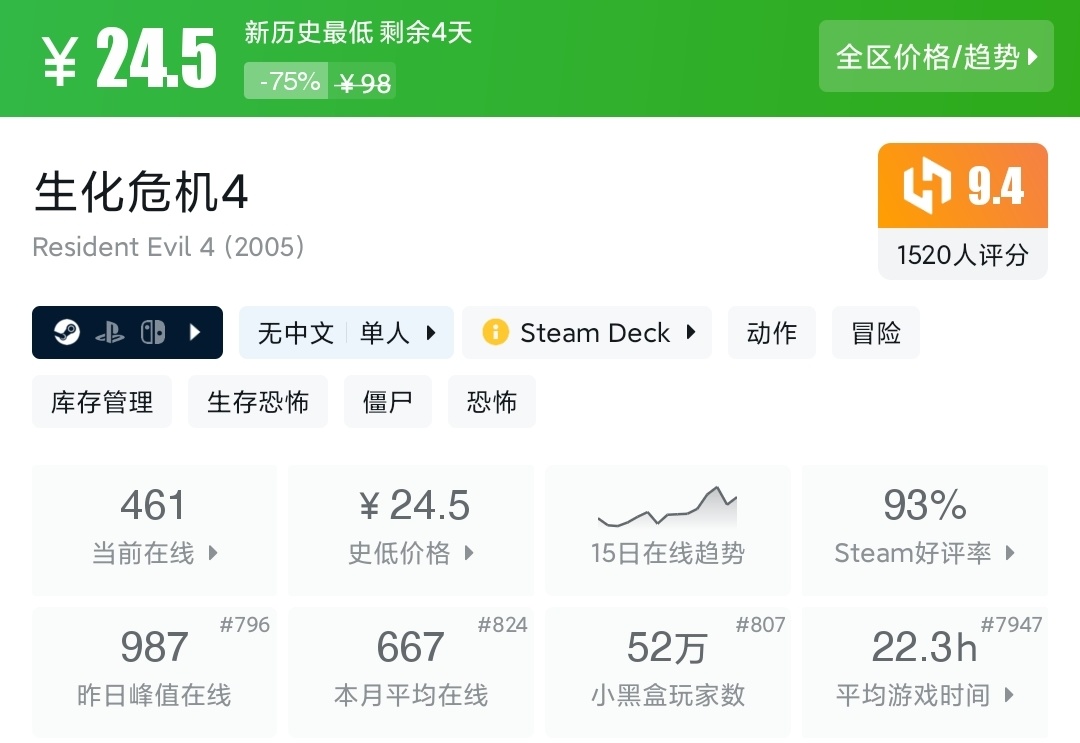Viewport: 1080px width, 743px height.
Task: Select the 冒险 genre tag
Action: coord(875,333)
